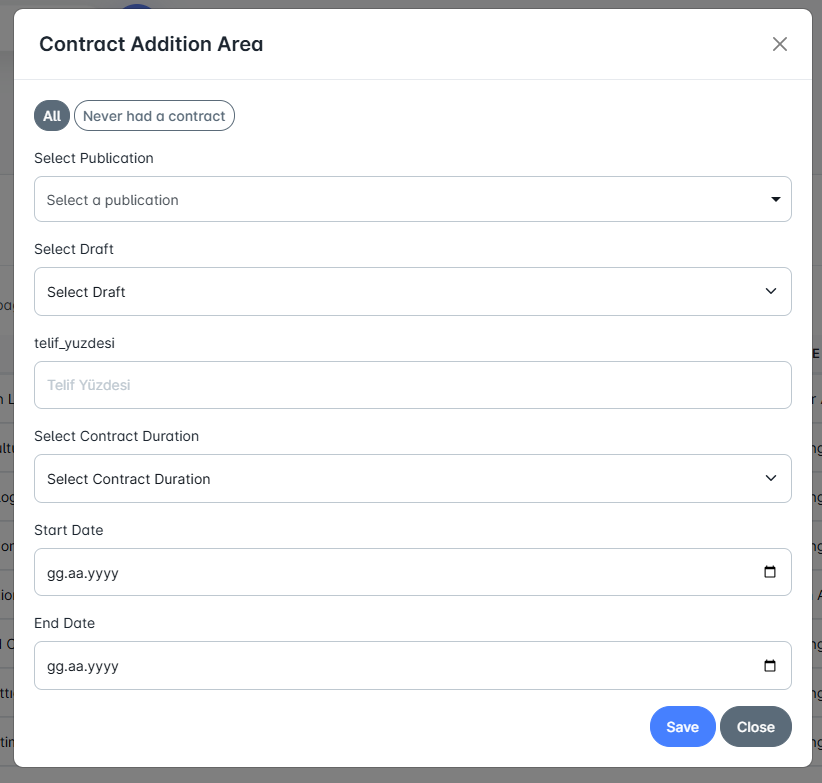The height and width of the screenshot is (783, 822).
Task: Open the Start Date calendar picker icon
Action: [770, 572]
